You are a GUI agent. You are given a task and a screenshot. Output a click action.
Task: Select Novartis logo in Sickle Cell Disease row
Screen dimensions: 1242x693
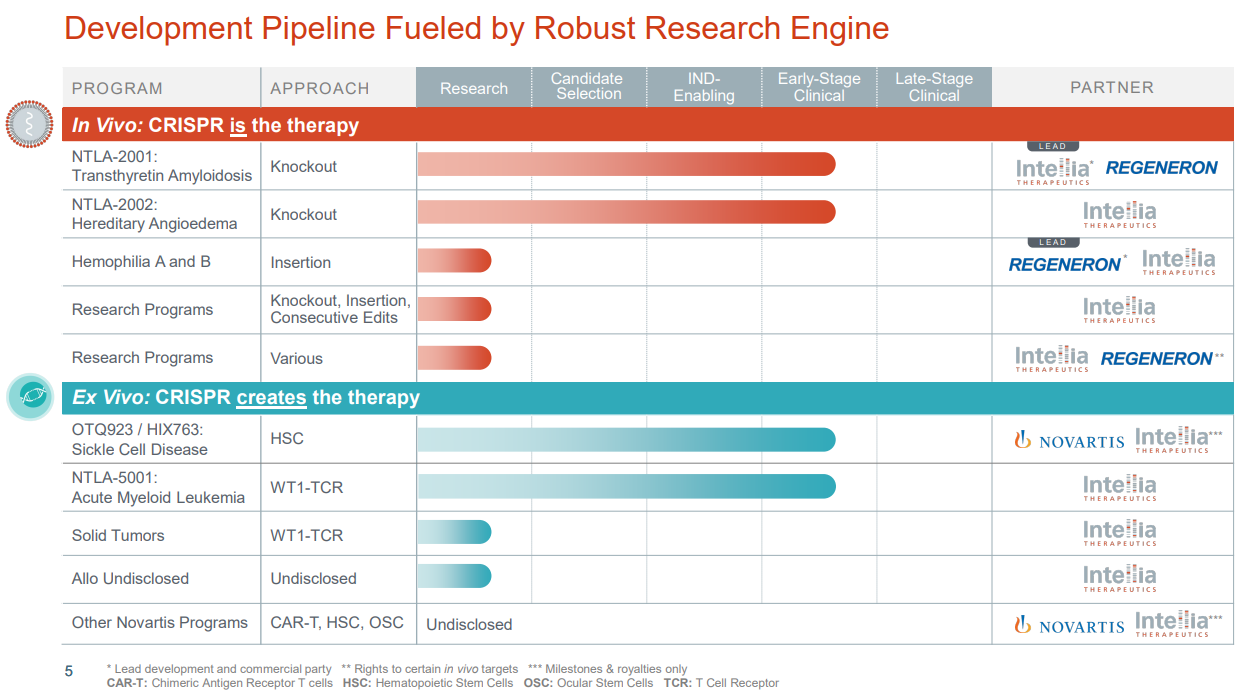pyautogui.click(x=1069, y=440)
